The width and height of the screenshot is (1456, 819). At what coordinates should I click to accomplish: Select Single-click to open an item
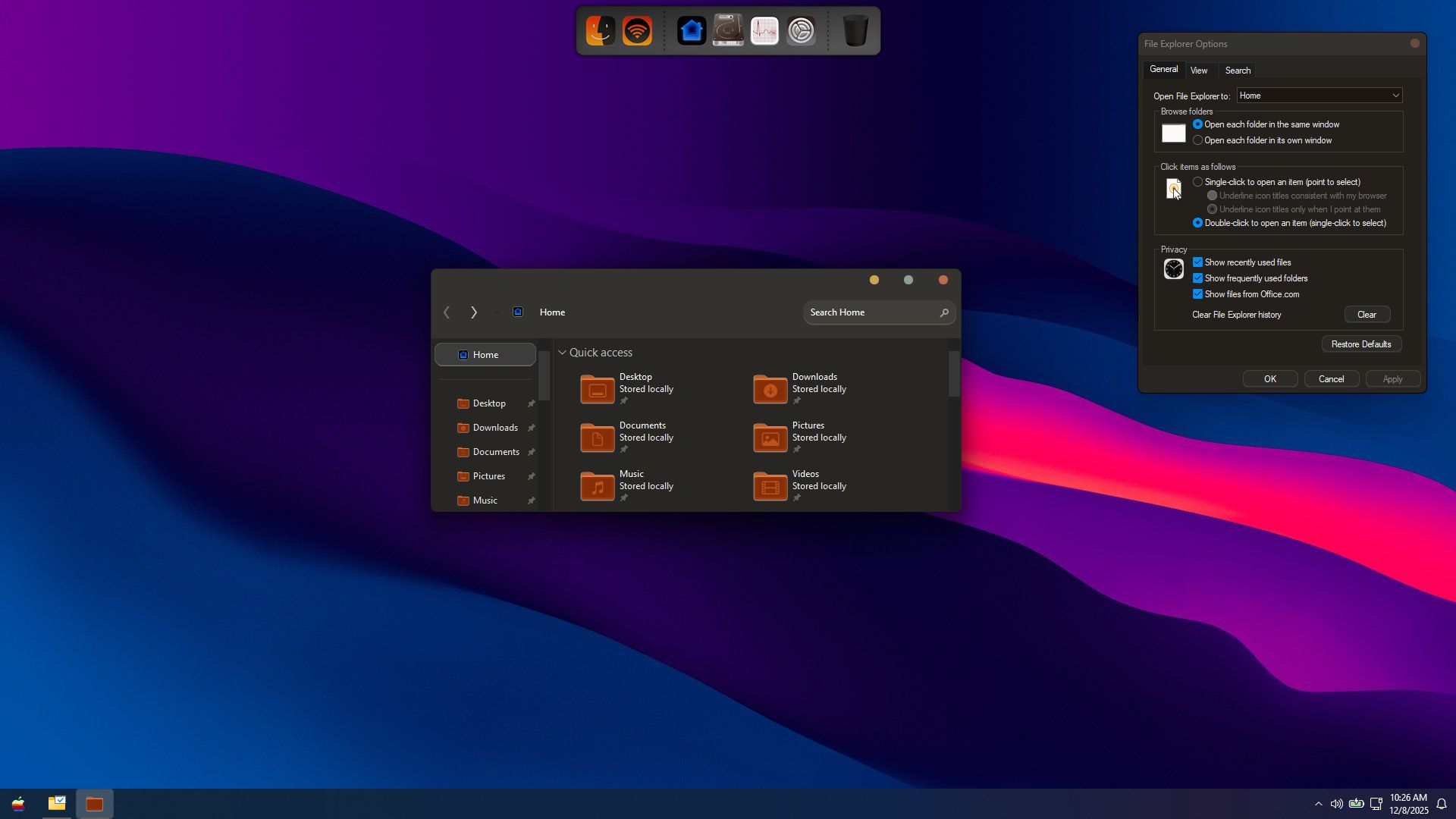[x=1197, y=182]
